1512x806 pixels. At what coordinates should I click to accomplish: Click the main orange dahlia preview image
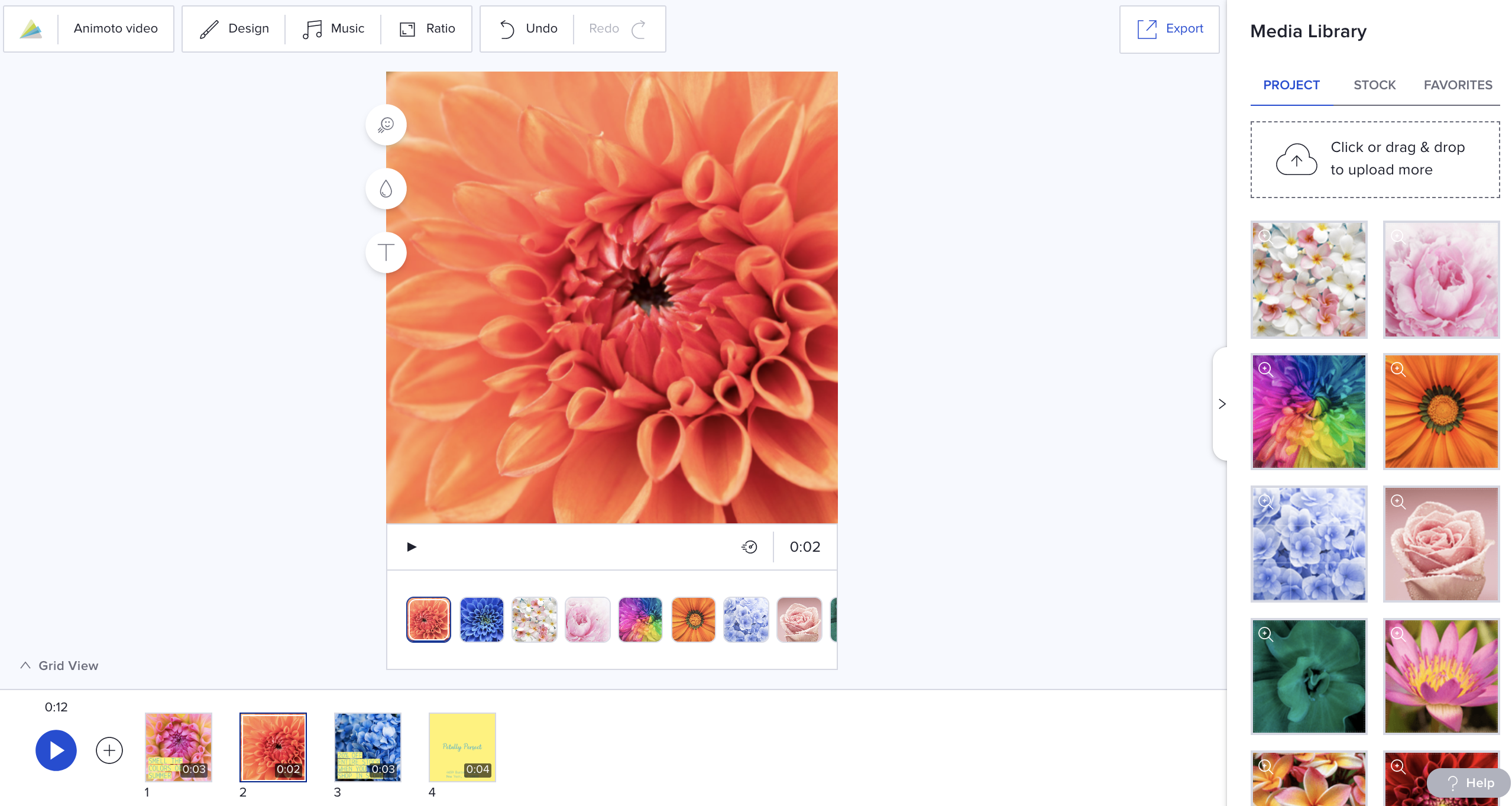click(612, 297)
